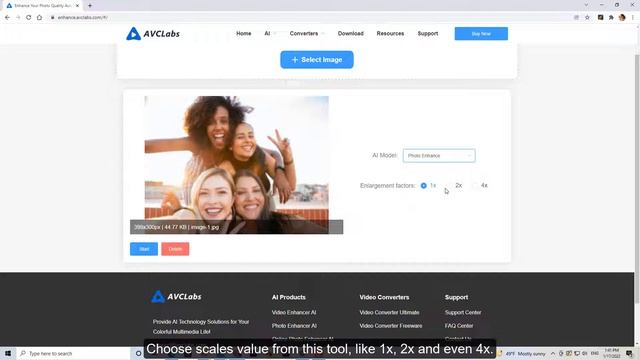Open a new browser tab with plus

(x=90, y=6)
